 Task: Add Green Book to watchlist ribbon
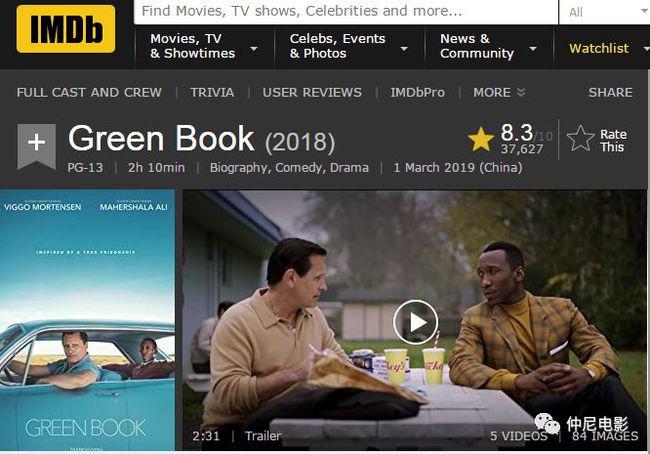36,146
